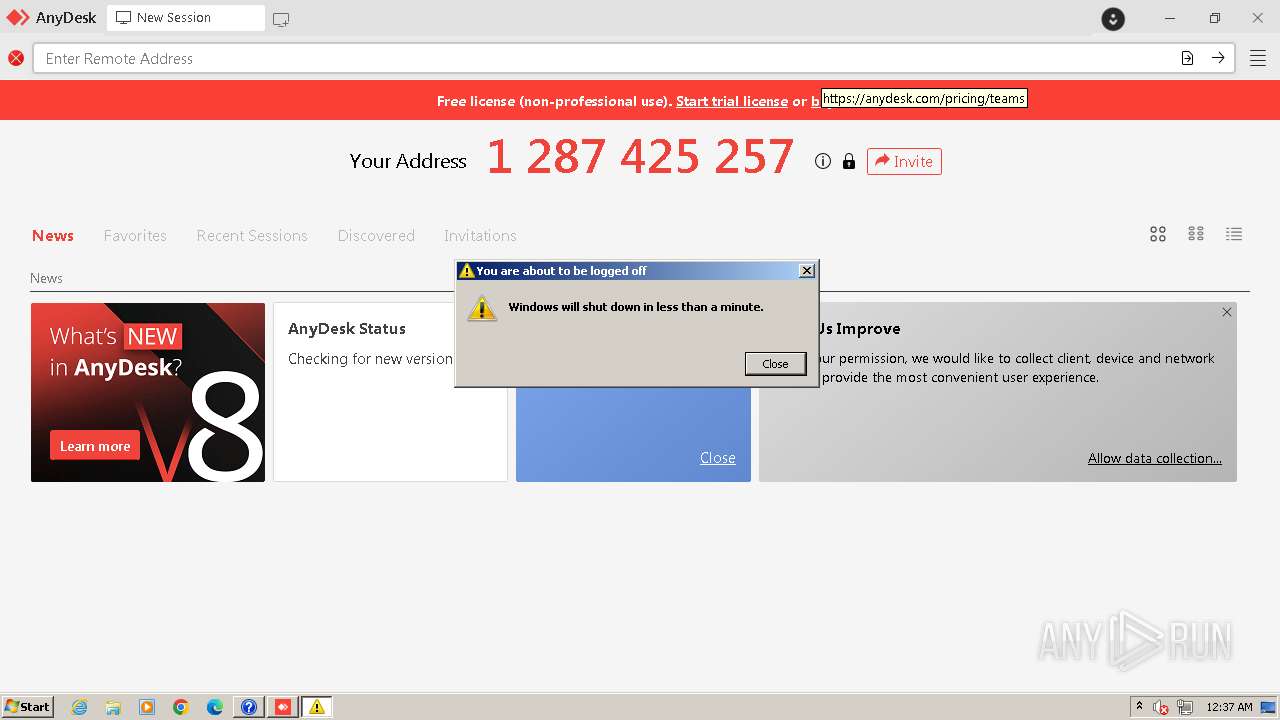Select your address 1 287 425 257
Viewport: 1280px width, 720px height.
point(640,157)
